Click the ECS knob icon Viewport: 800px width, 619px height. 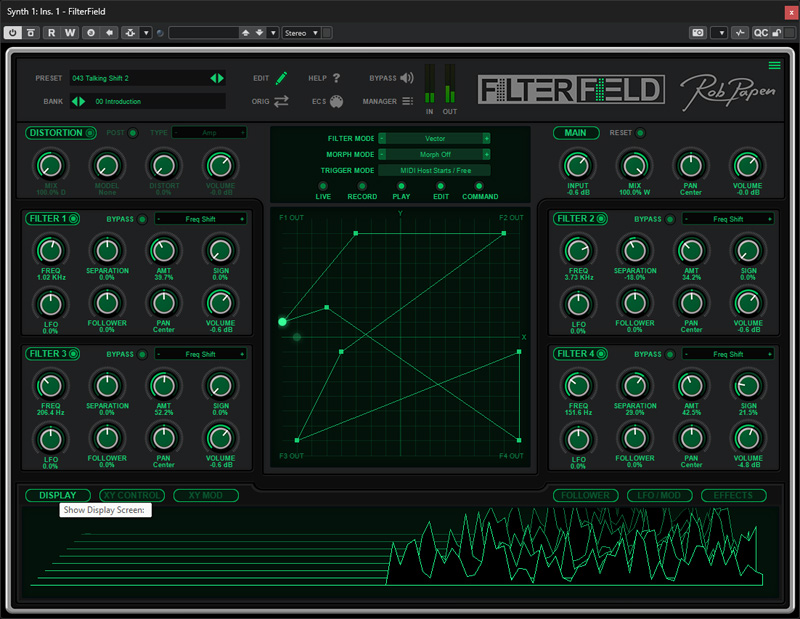336,102
